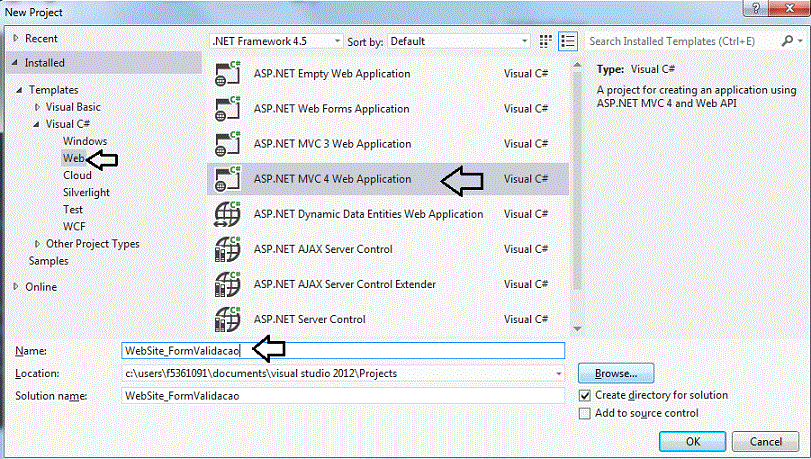Click the ASP.NET MVC 4 Web Application icon

click(x=228, y=179)
